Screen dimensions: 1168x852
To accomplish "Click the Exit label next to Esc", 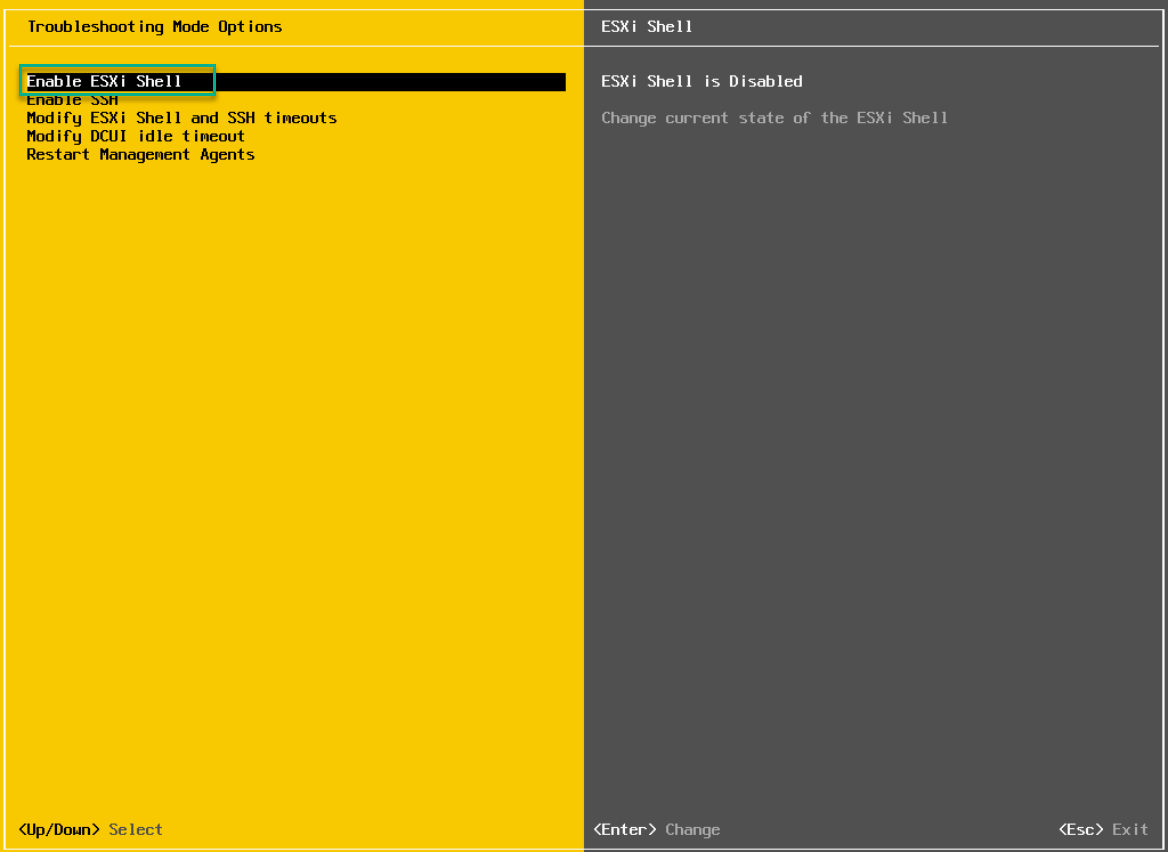I will click(x=1130, y=829).
